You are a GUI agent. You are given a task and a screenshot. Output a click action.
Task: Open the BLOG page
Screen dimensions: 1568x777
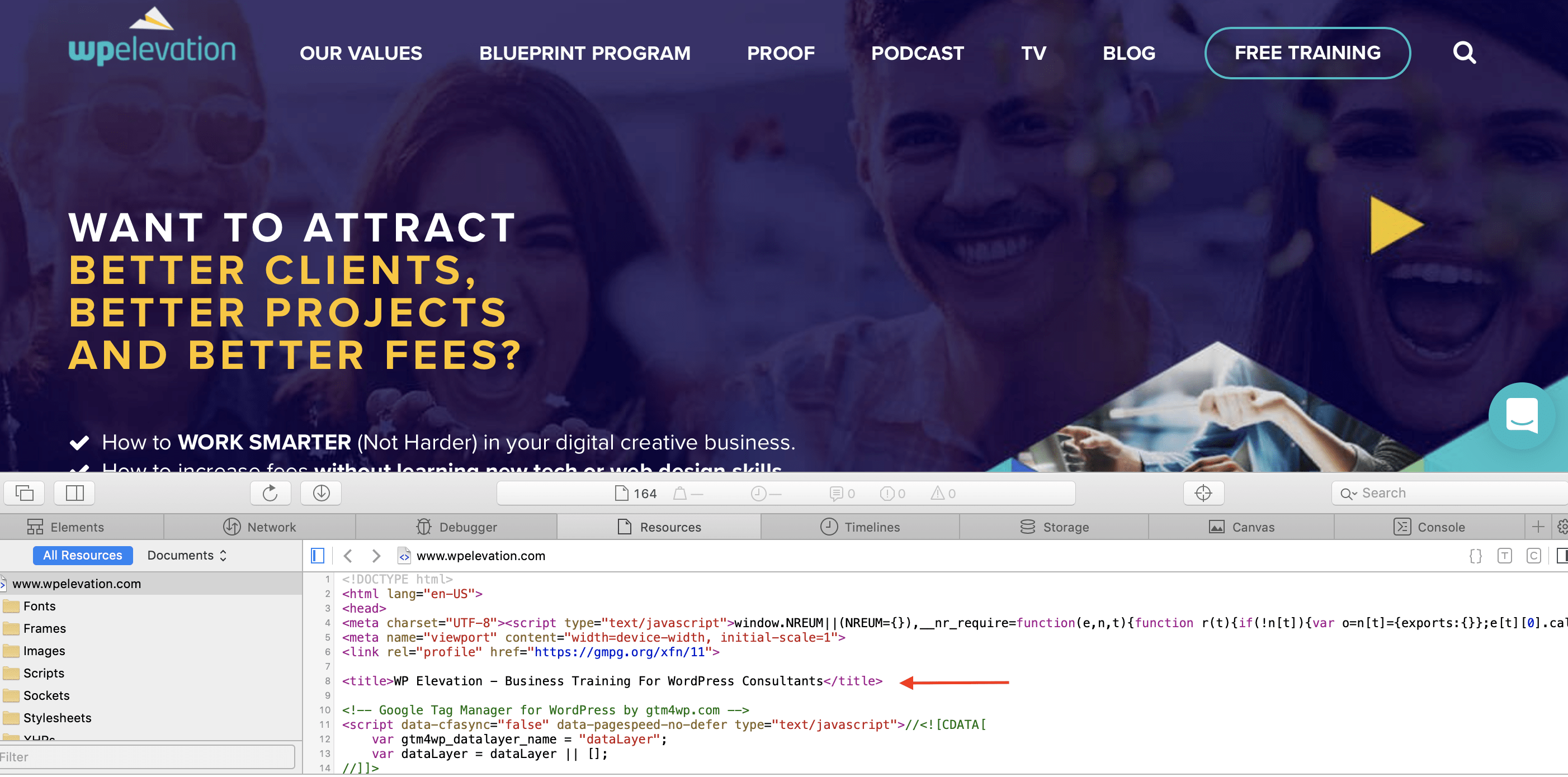(x=1129, y=53)
